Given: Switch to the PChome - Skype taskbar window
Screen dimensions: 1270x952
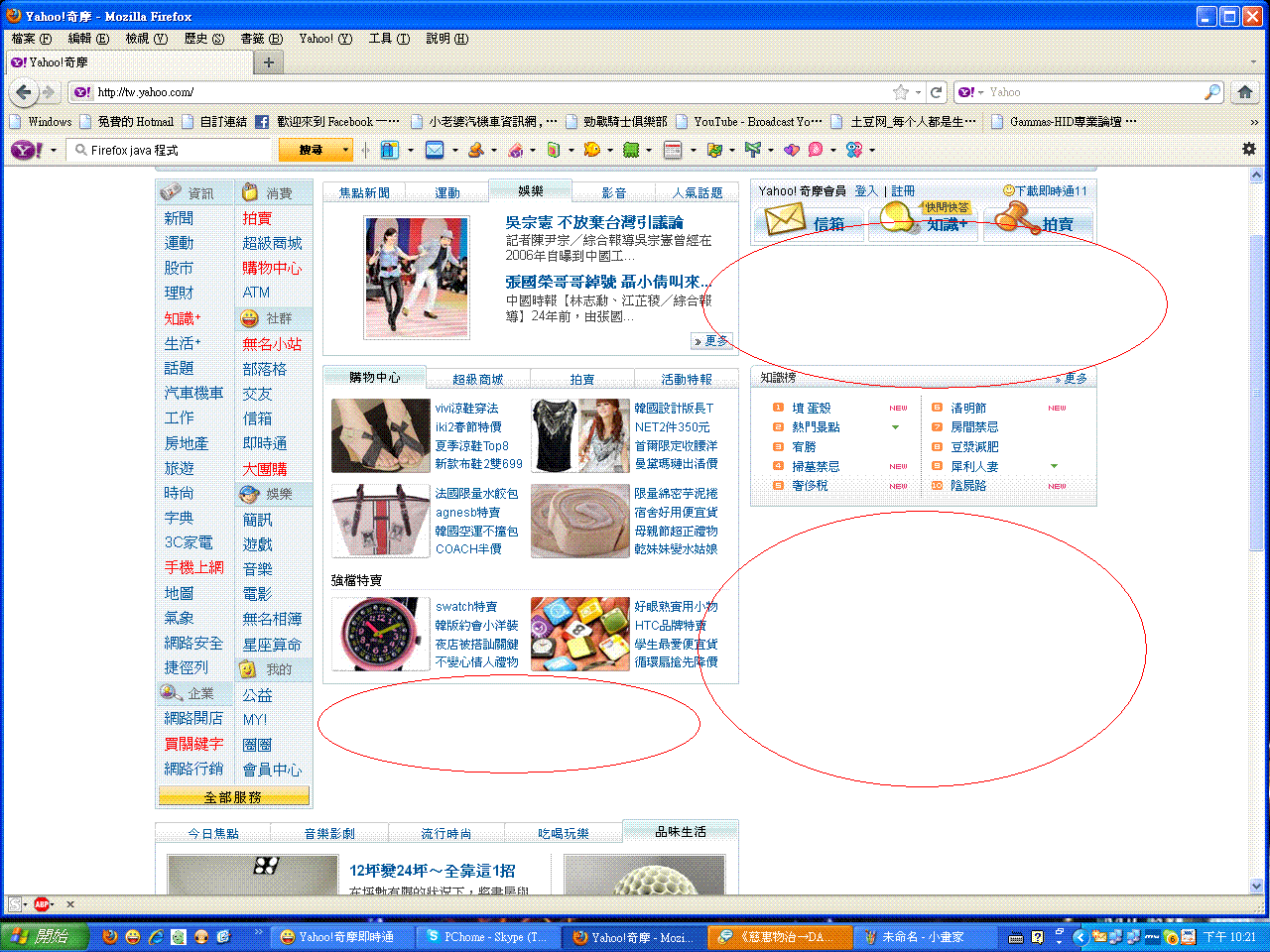Looking at the screenshot, I should coord(488,936).
